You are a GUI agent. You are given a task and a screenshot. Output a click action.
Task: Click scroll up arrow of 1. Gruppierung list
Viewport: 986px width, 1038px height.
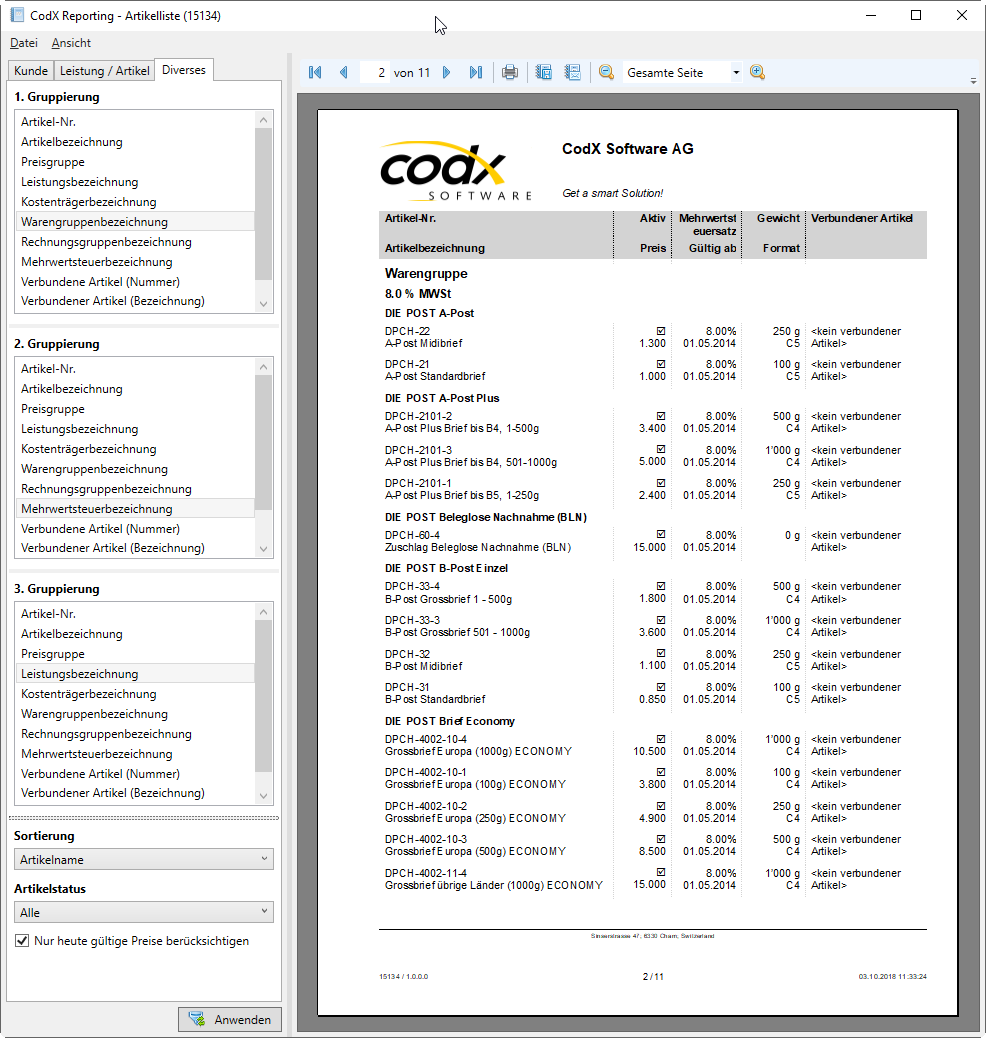pyautogui.click(x=264, y=120)
